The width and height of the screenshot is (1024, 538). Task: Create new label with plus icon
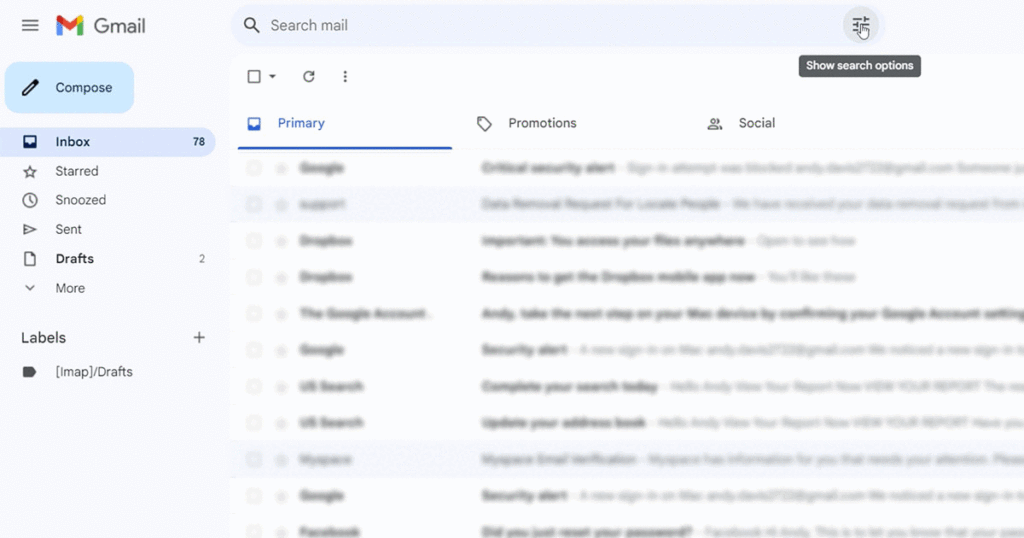tap(199, 338)
